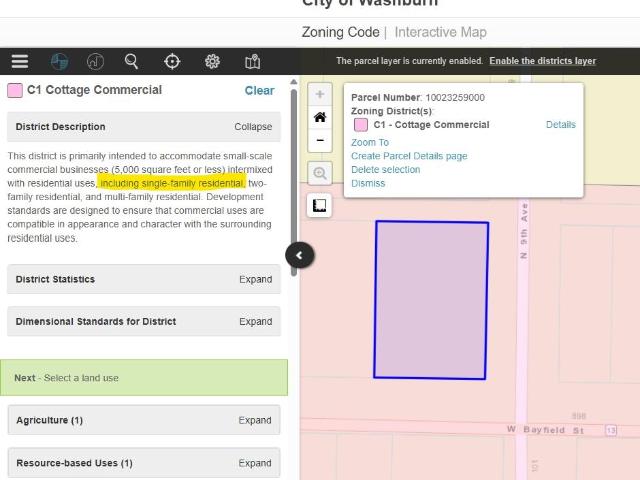Image resolution: width=640 pixels, height=480 pixels.
Task: Expand the District Statistics section
Action: point(256,279)
